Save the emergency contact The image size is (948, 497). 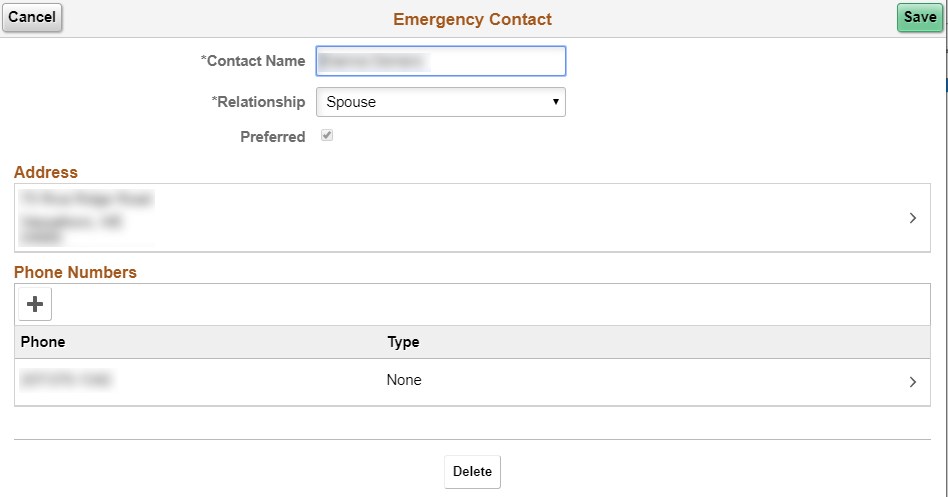(x=919, y=17)
